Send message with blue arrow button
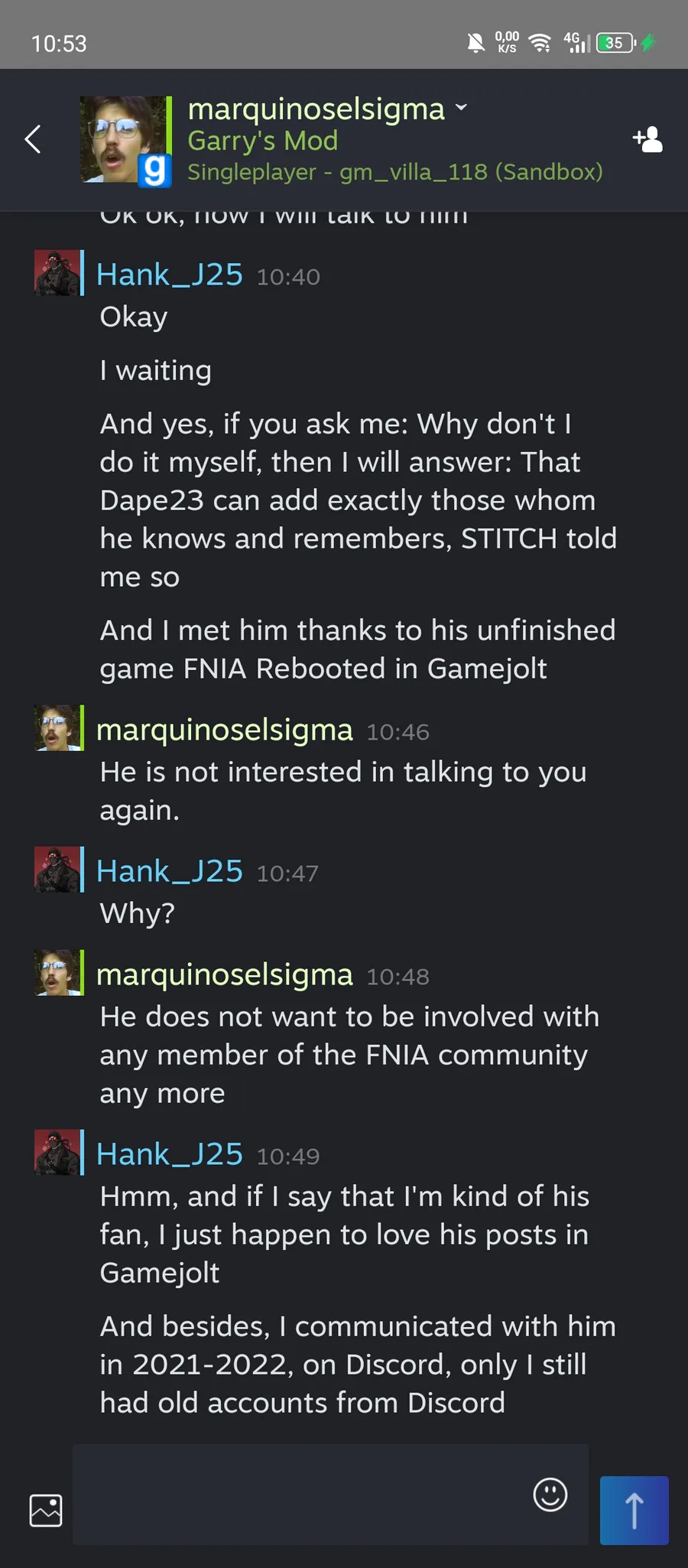The image size is (688, 1568). coord(634,1510)
